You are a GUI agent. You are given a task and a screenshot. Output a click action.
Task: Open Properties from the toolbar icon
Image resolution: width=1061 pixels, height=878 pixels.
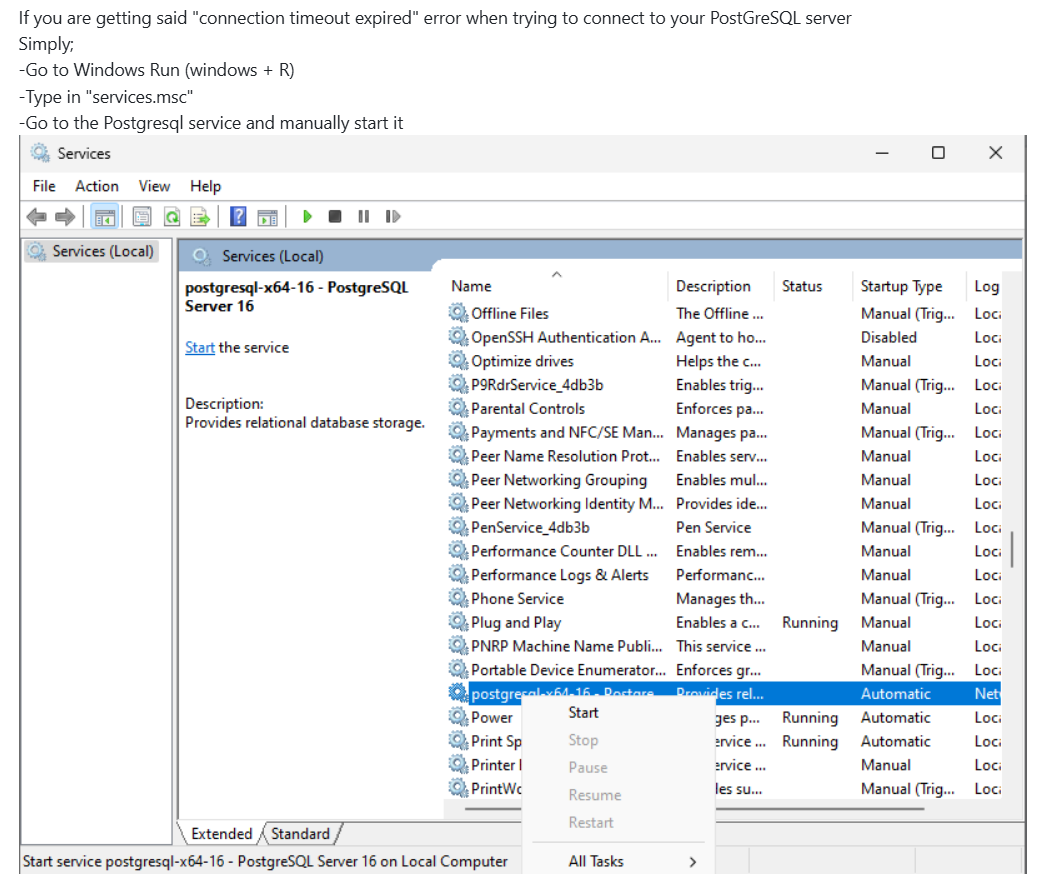click(x=142, y=216)
